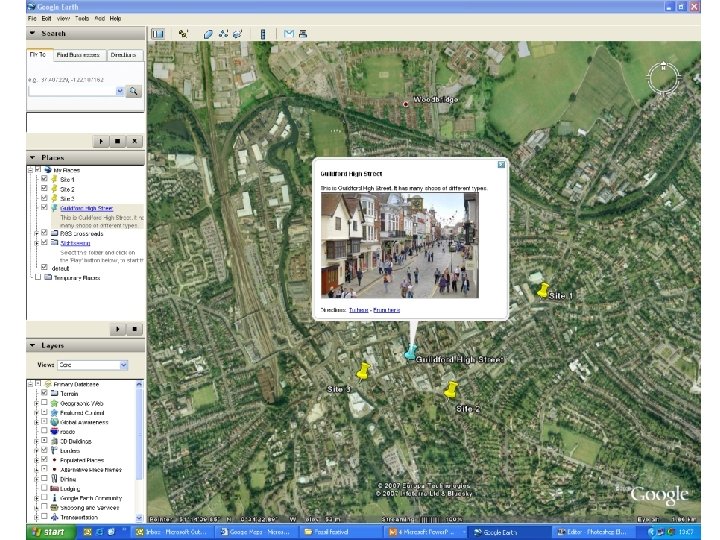Viewport: 720px width, 540px height.
Task: Toggle the sidebar with the toolbar icon
Action: [x=158, y=33]
